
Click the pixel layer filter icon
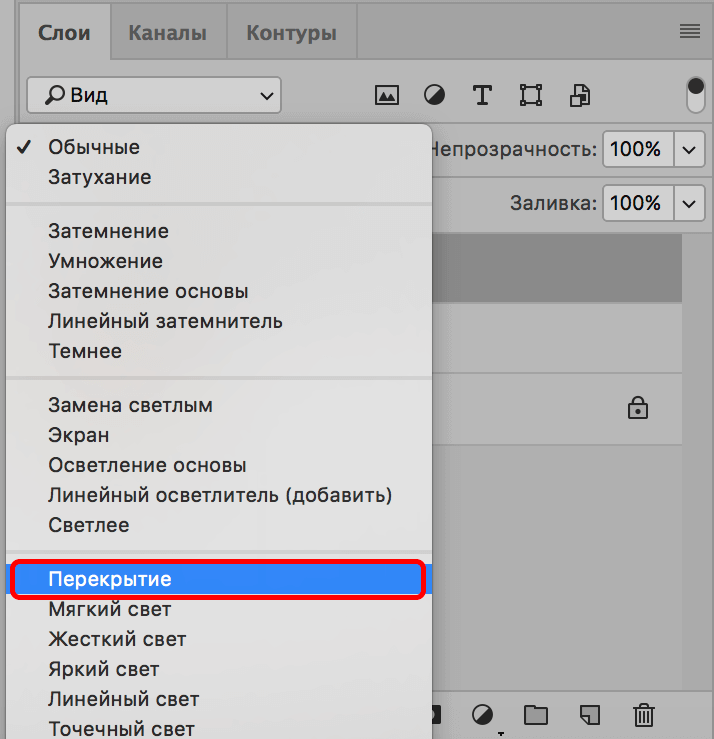coord(387,95)
